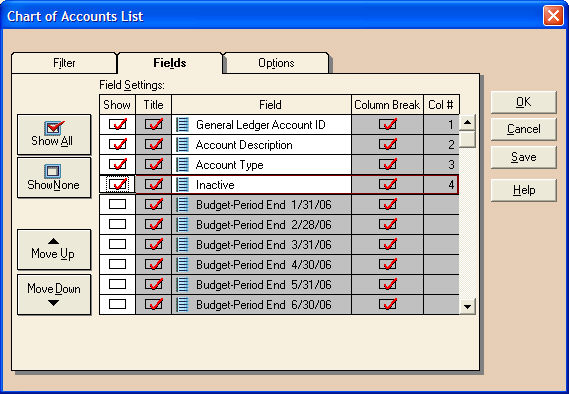Viewport: 569px width, 394px height.
Task: Click the scroll down arrow of field list
Action: [467, 307]
